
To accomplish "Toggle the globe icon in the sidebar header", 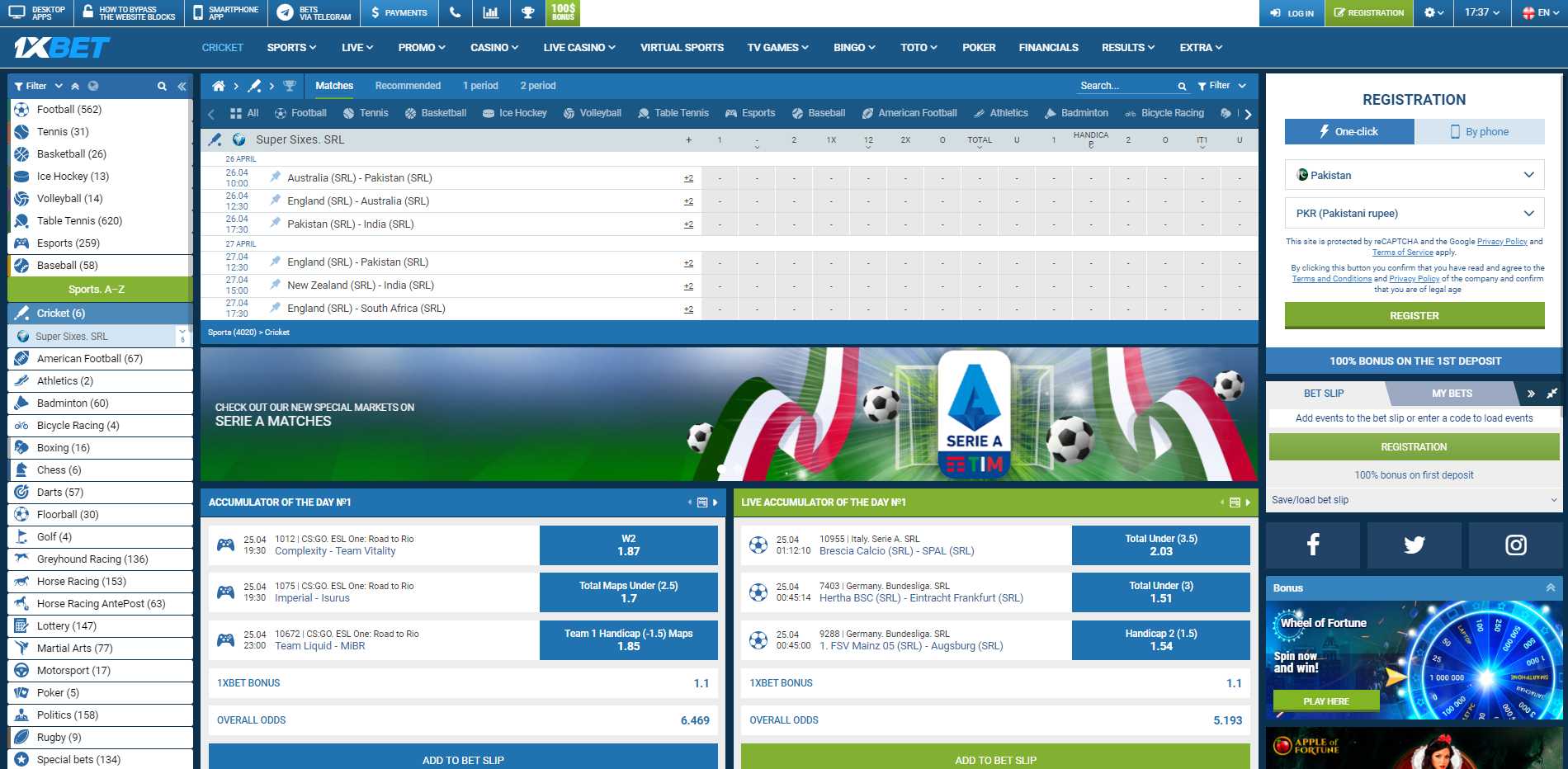I will pos(93,86).
